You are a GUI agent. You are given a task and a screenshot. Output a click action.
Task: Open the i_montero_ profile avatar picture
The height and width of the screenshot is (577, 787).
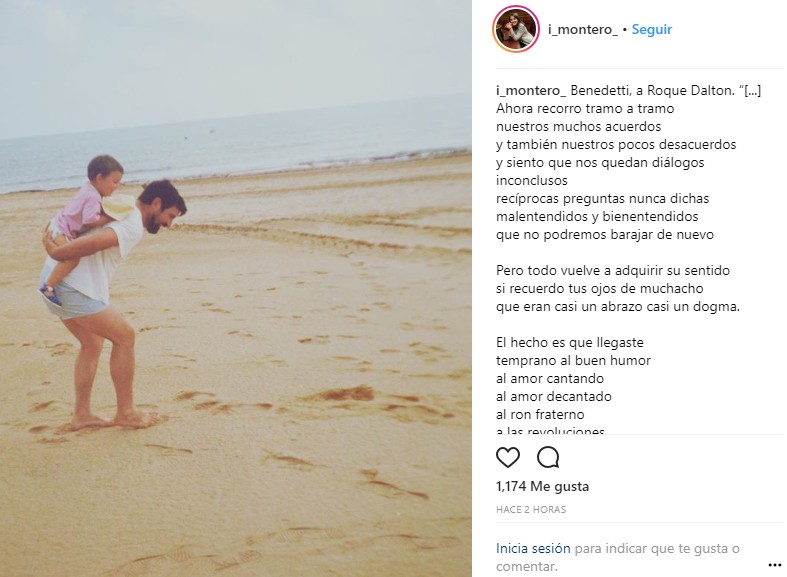click(x=516, y=29)
